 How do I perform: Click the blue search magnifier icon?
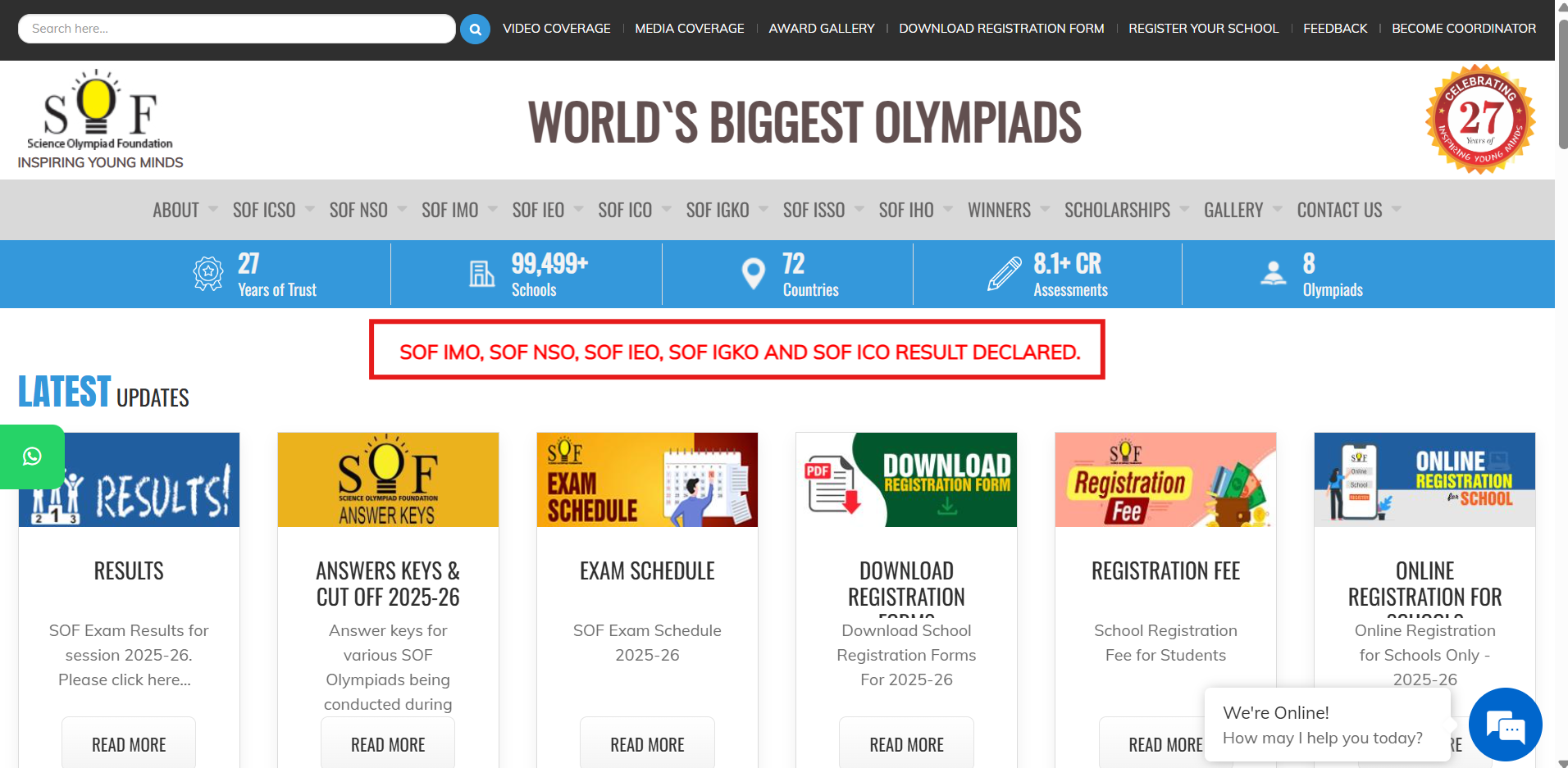point(475,29)
